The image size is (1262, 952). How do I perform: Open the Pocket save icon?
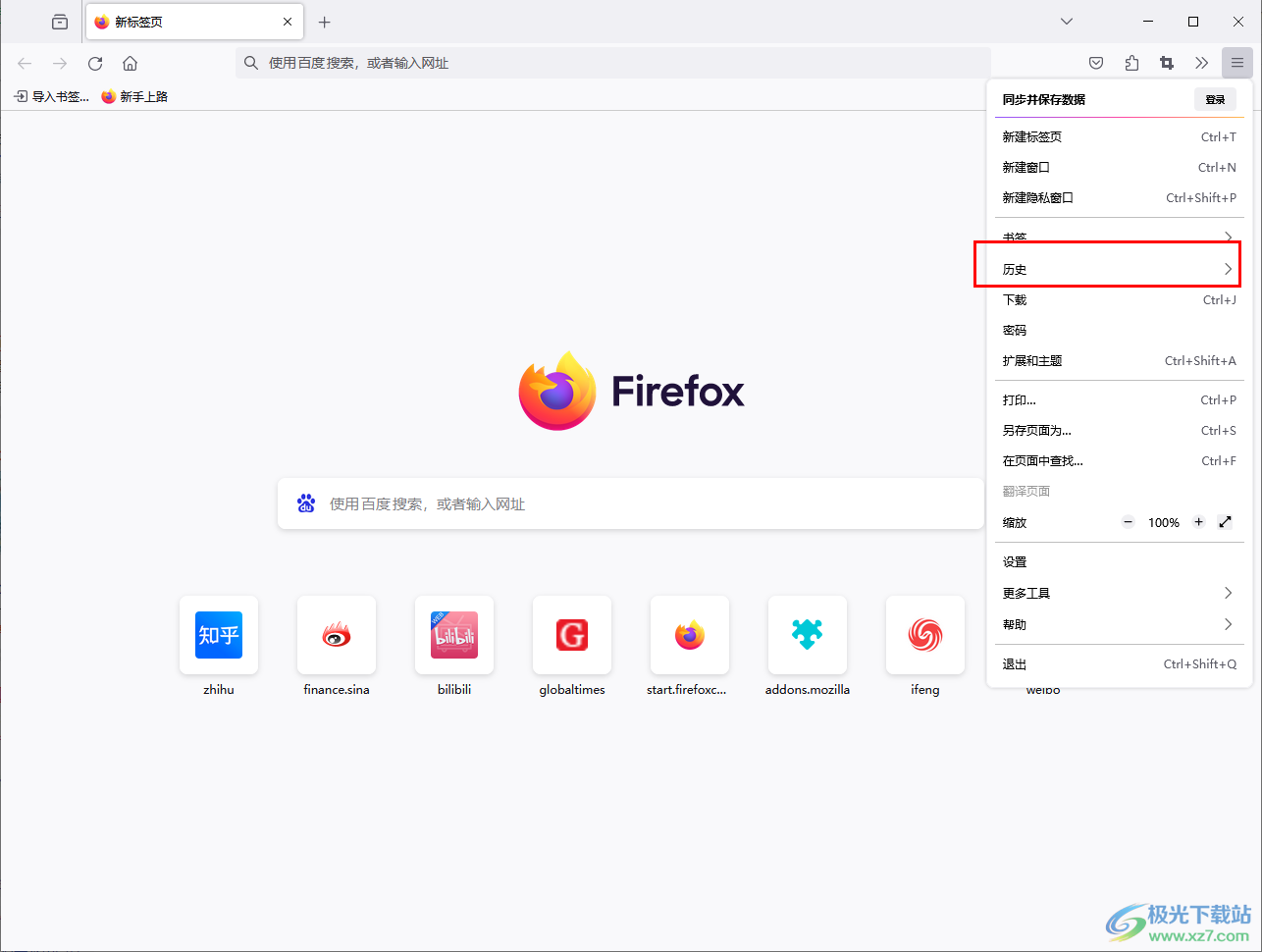(1096, 63)
